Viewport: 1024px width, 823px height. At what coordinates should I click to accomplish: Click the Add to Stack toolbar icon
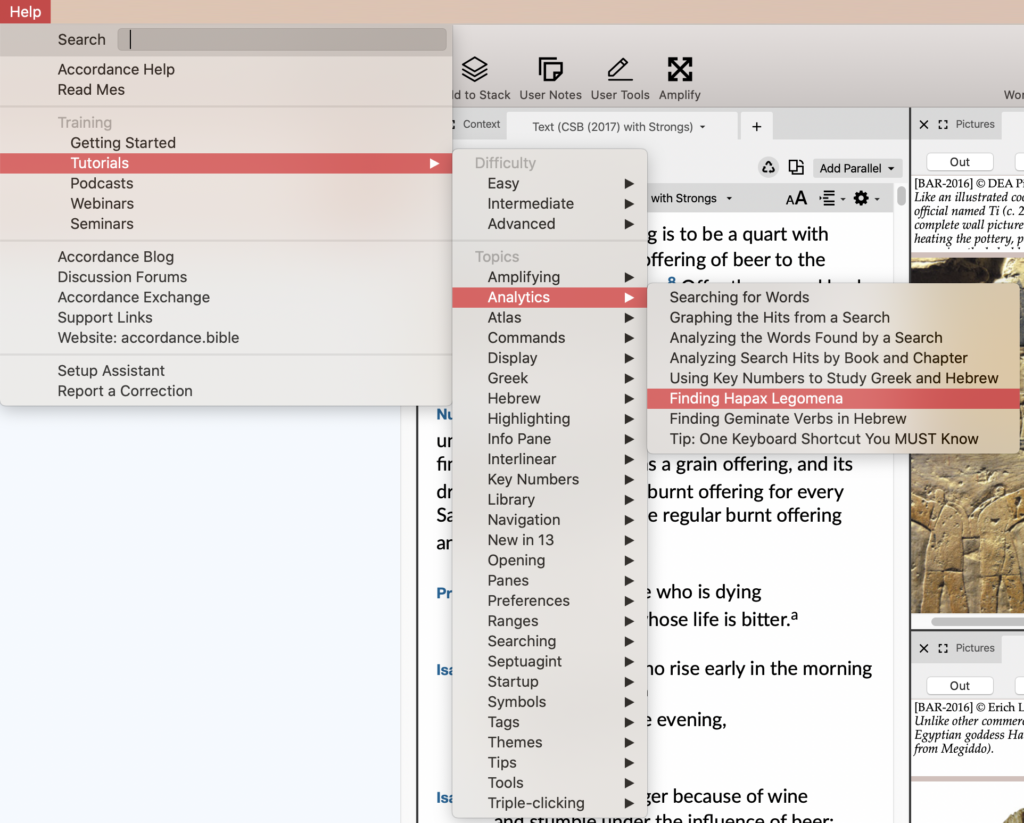point(475,69)
